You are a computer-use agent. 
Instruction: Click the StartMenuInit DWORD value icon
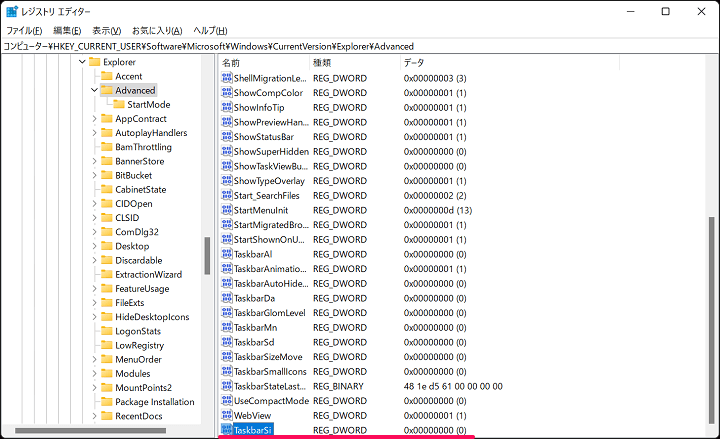pos(226,210)
